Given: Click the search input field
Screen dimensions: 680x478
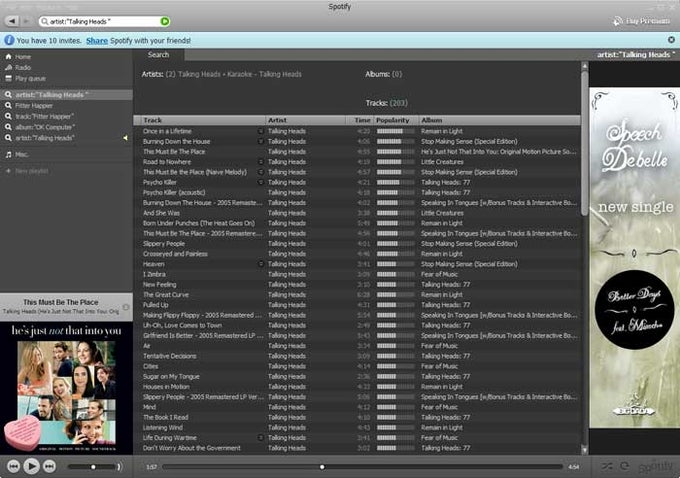Looking at the screenshot, I should 104,21.
